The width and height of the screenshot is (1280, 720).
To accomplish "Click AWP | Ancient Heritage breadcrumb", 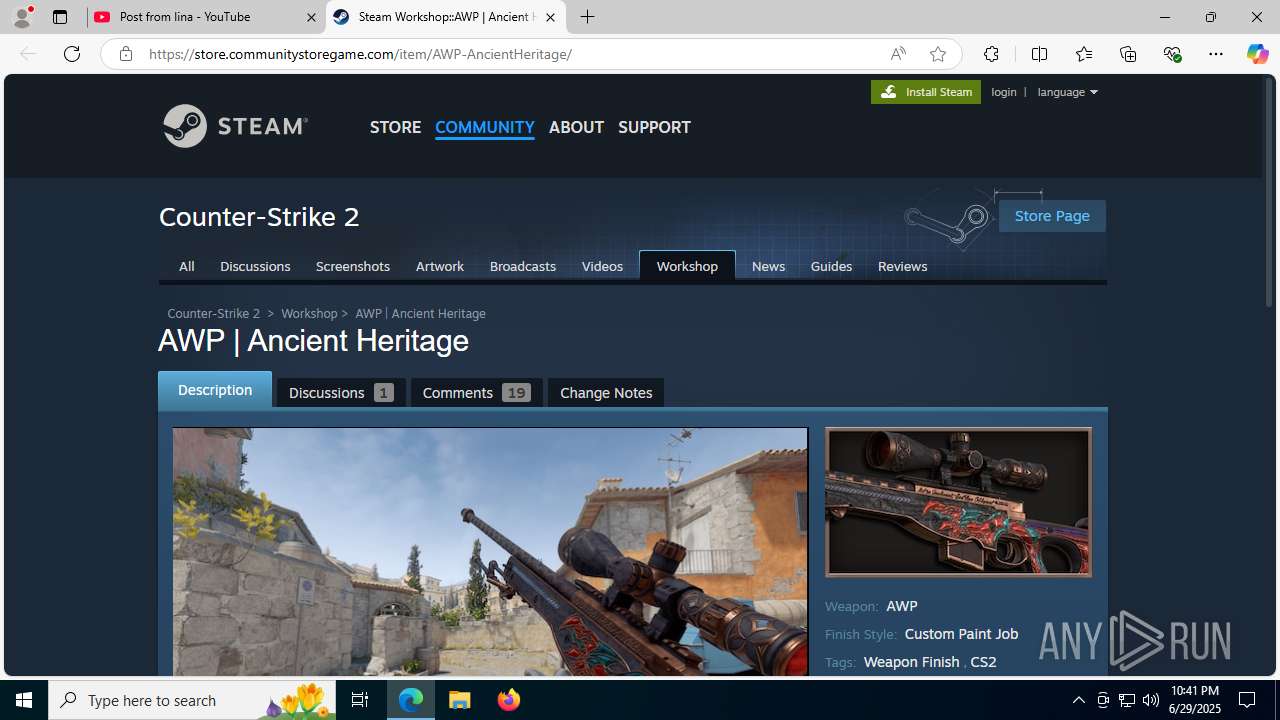I will [x=420, y=313].
